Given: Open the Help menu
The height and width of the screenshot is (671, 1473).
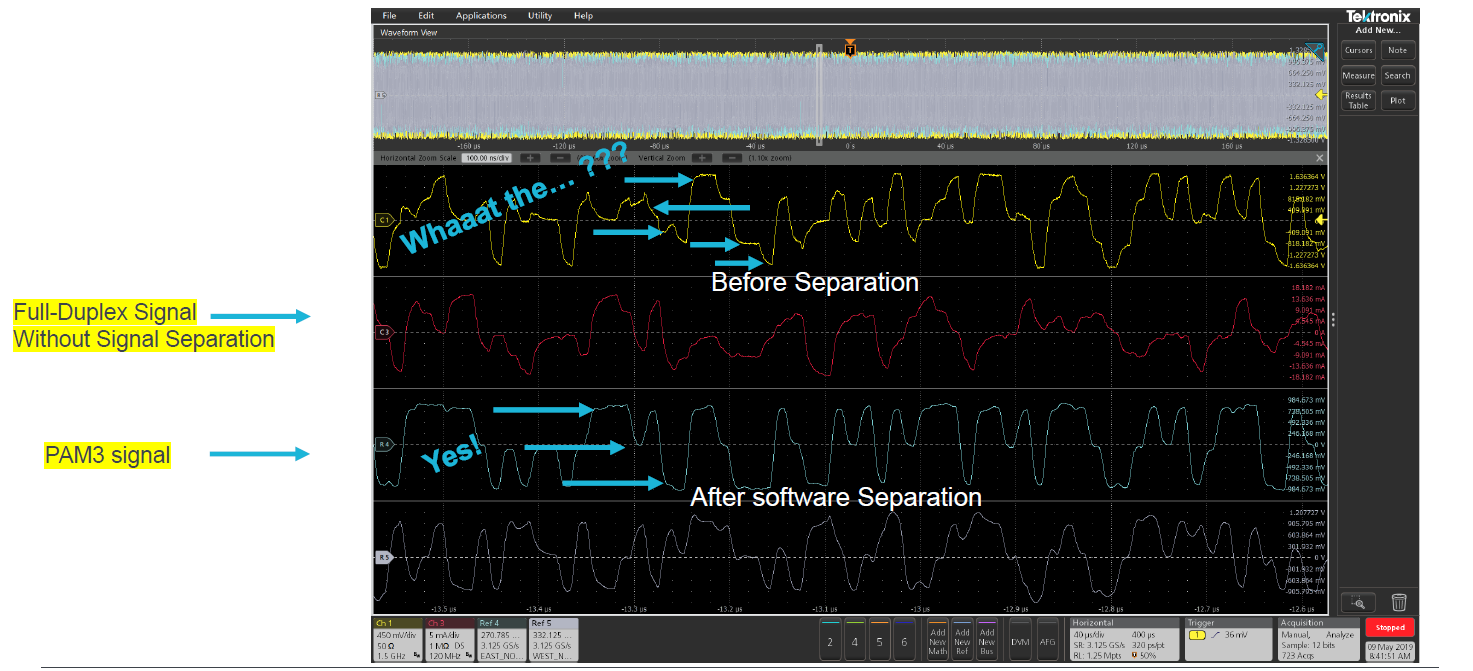Looking at the screenshot, I should [583, 16].
